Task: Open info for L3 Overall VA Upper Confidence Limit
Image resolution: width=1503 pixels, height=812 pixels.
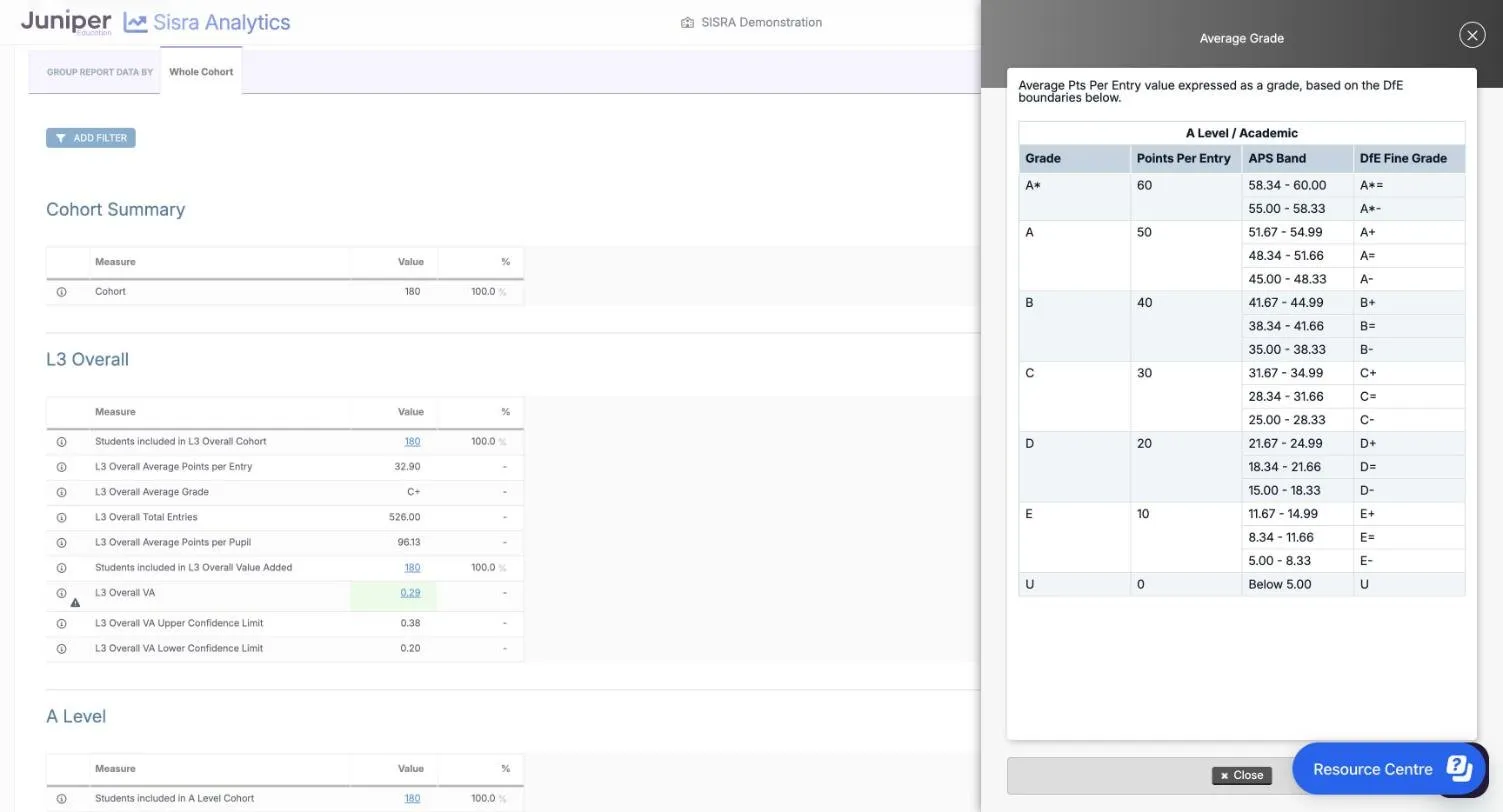Action: (61, 624)
